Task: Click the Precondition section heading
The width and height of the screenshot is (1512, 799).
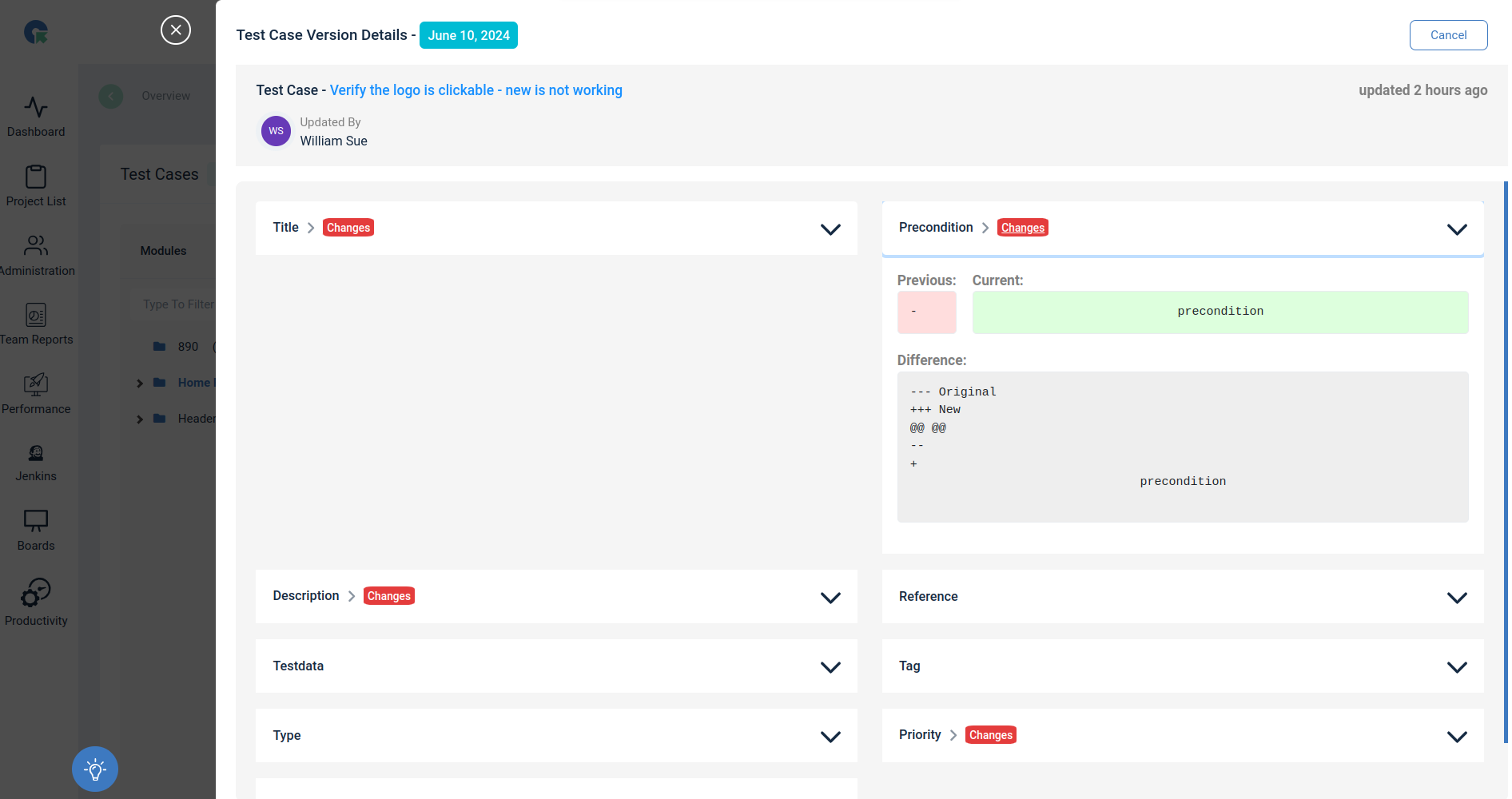Action: pyautogui.click(x=936, y=228)
